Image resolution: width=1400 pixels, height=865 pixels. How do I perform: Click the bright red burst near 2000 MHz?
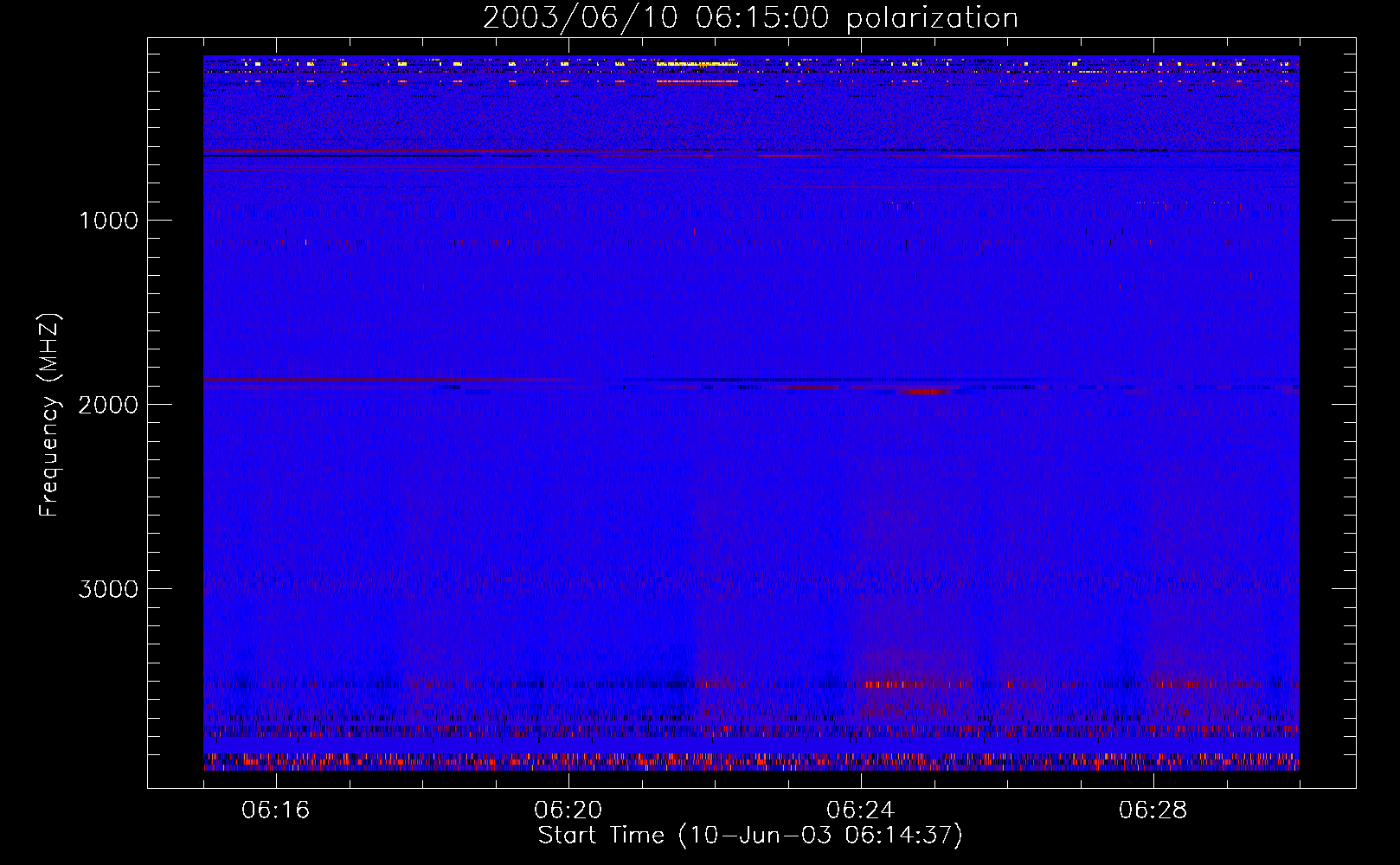[x=924, y=391]
